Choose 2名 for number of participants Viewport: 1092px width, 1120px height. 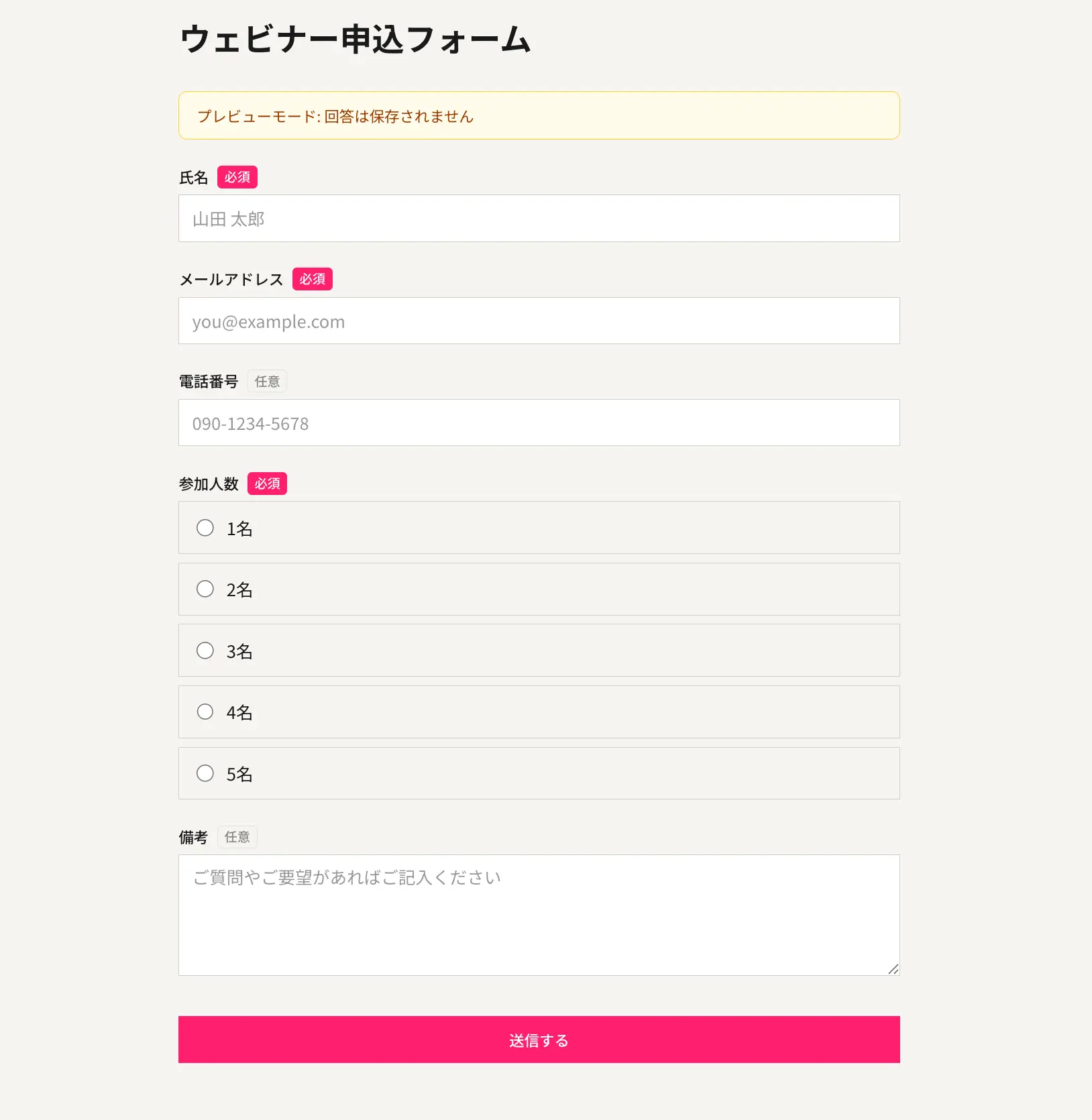coord(205,589)
